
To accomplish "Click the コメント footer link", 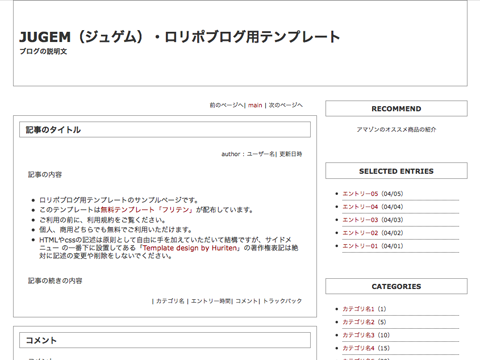I will click(246, 301).
